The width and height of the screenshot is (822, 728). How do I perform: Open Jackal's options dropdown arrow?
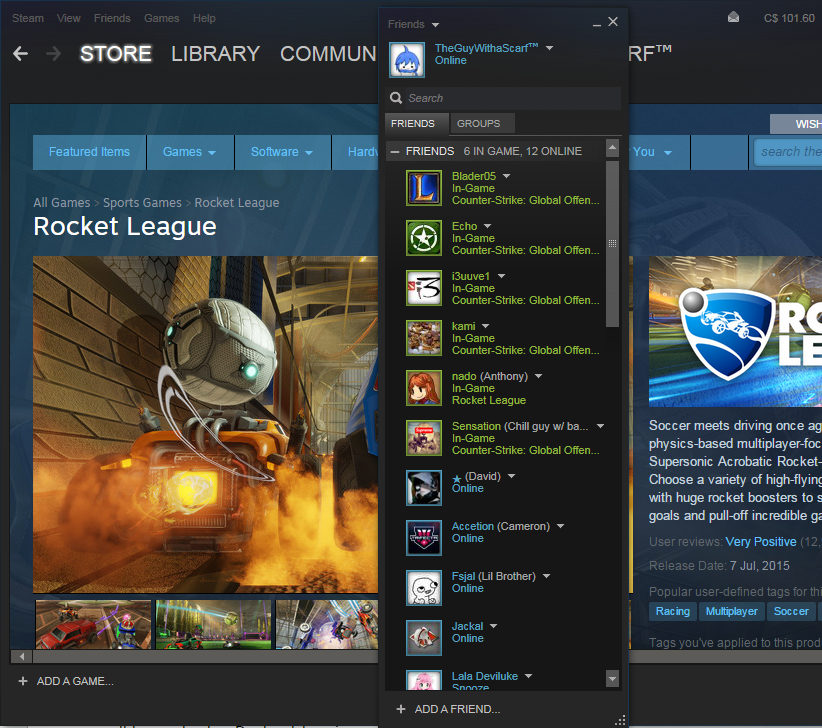point(493,626)
